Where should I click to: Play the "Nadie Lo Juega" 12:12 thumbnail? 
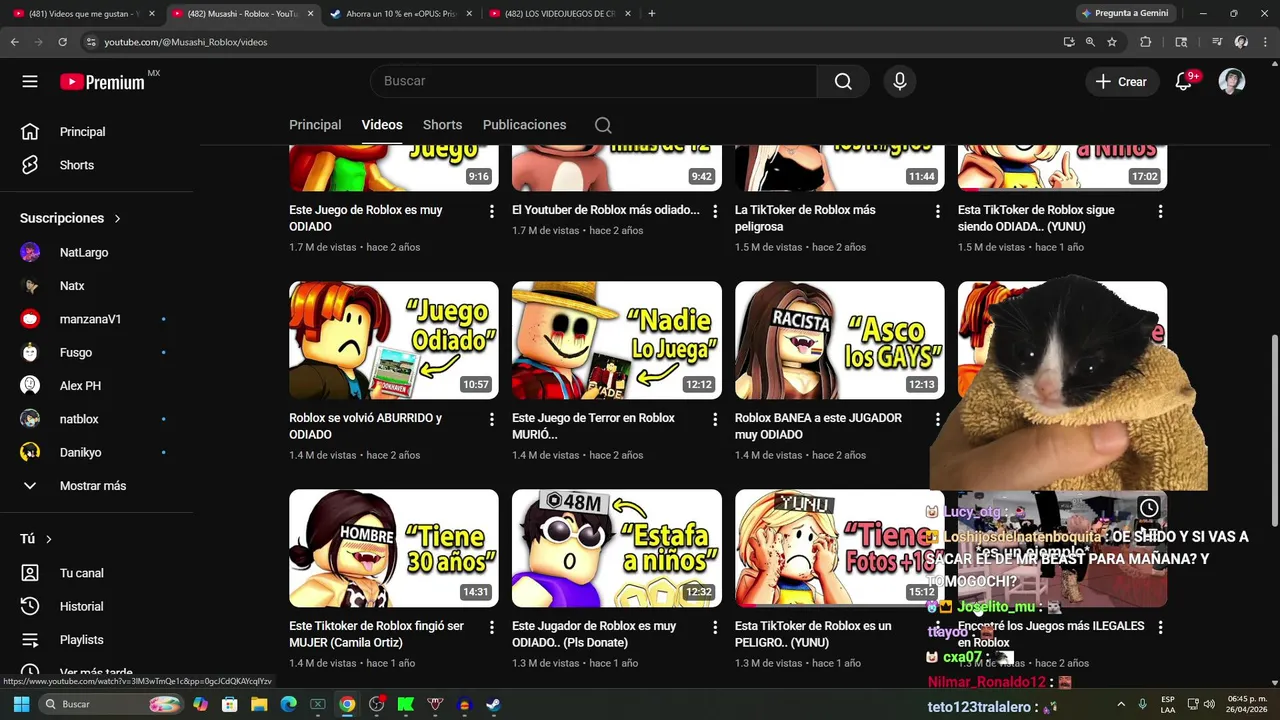click(617, 340)
